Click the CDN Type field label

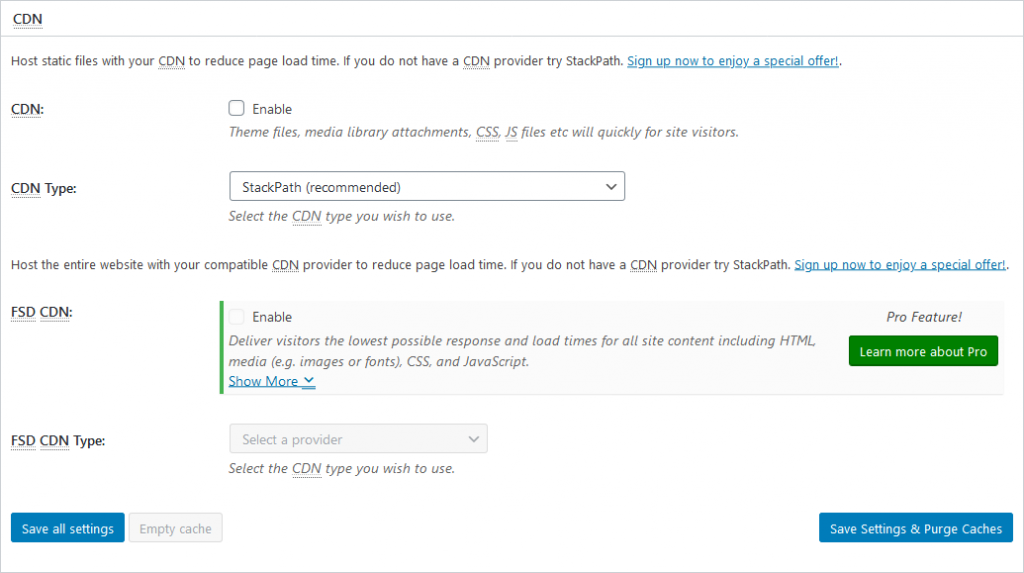pos(44,189)
